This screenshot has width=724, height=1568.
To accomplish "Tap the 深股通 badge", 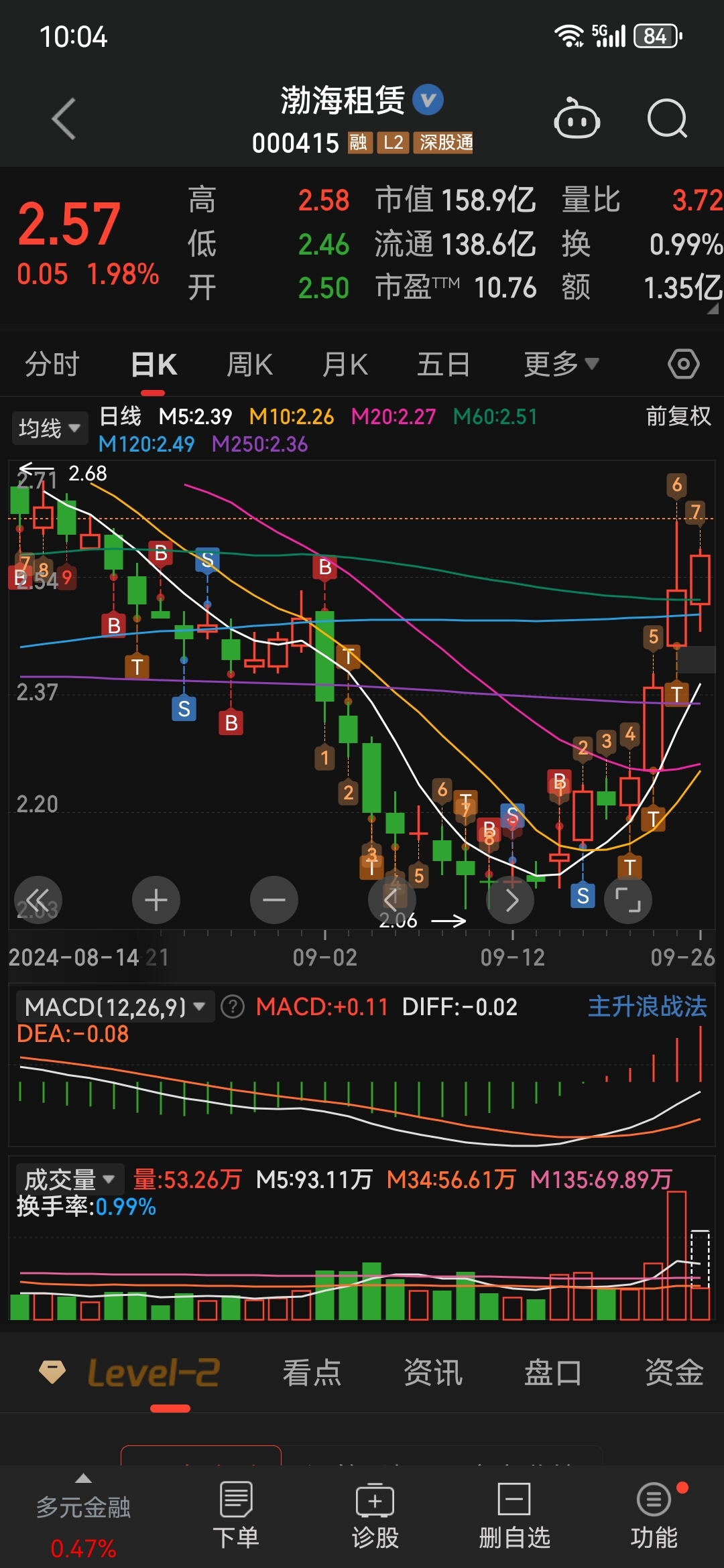I will click(444, 142).
